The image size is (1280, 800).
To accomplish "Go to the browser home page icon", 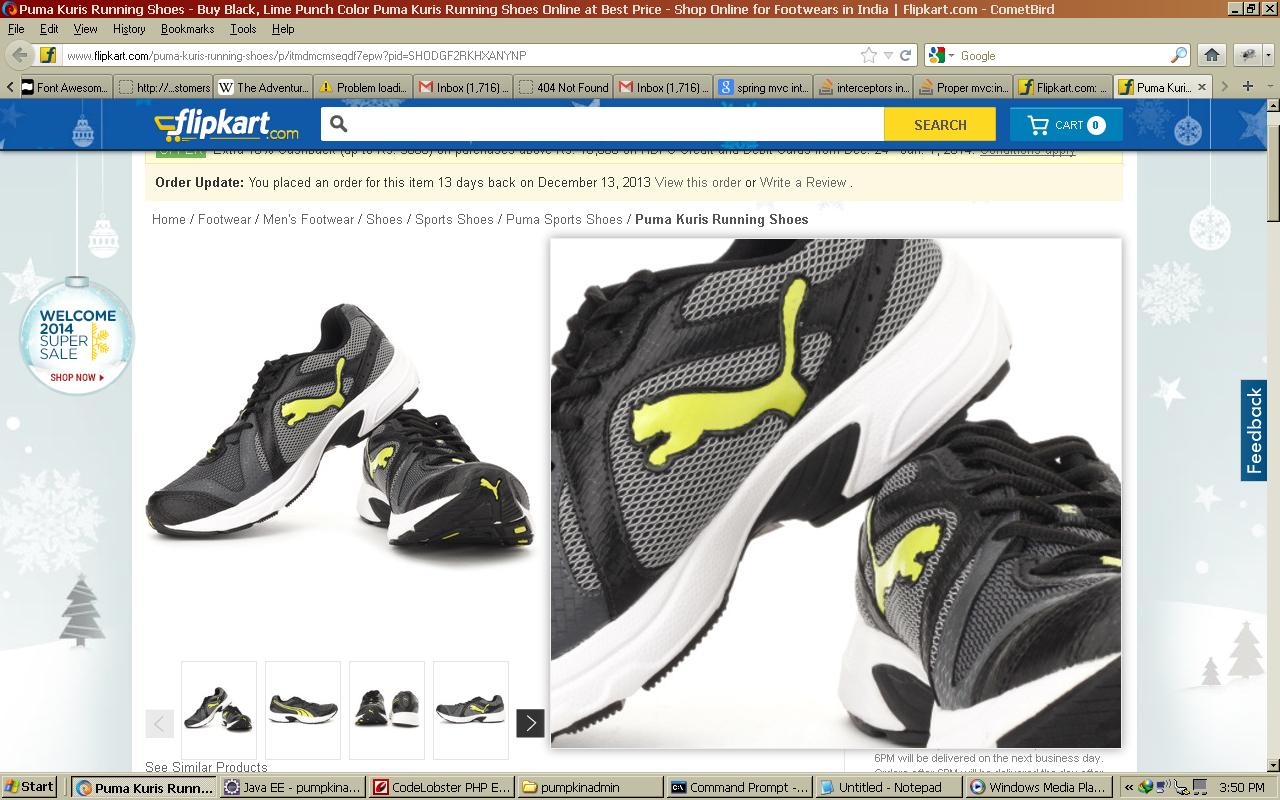I will point(1212,56).
